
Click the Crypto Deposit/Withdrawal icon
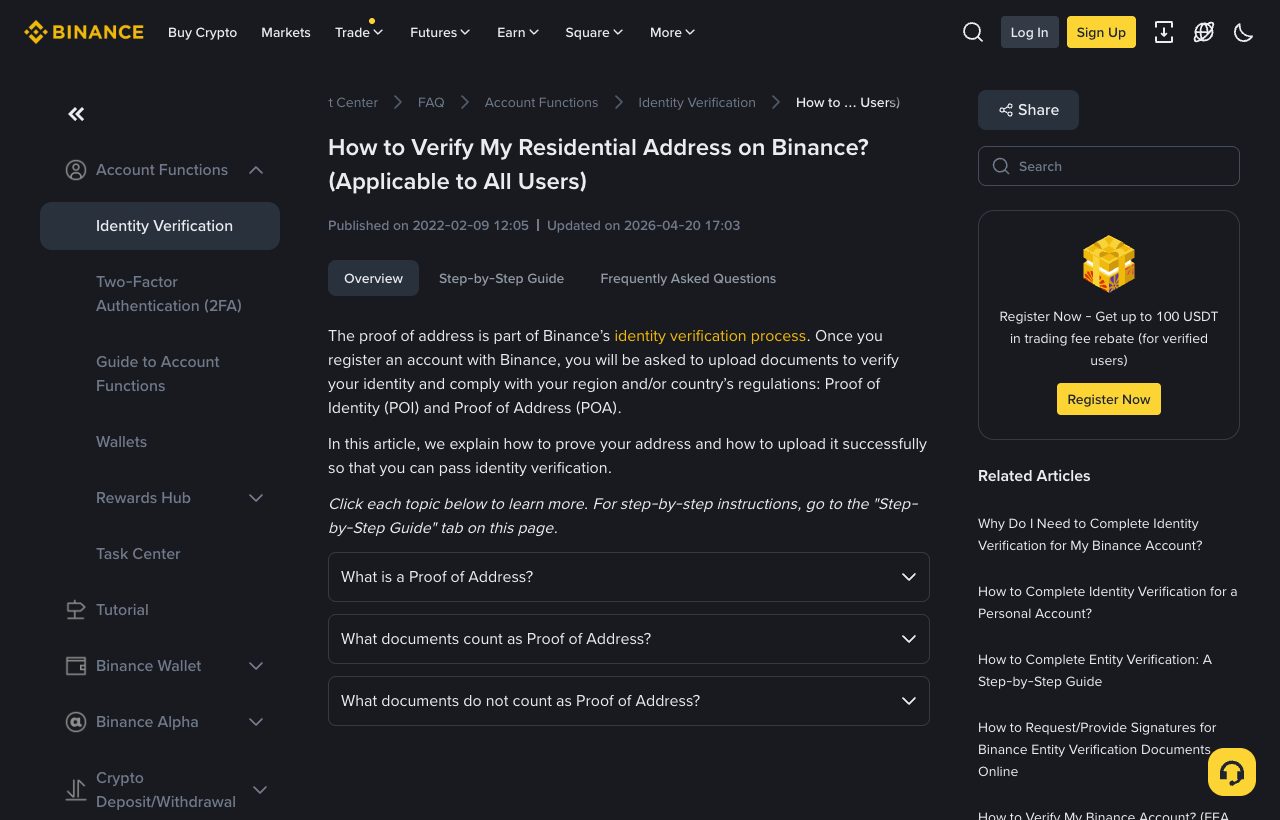[76, 790]
